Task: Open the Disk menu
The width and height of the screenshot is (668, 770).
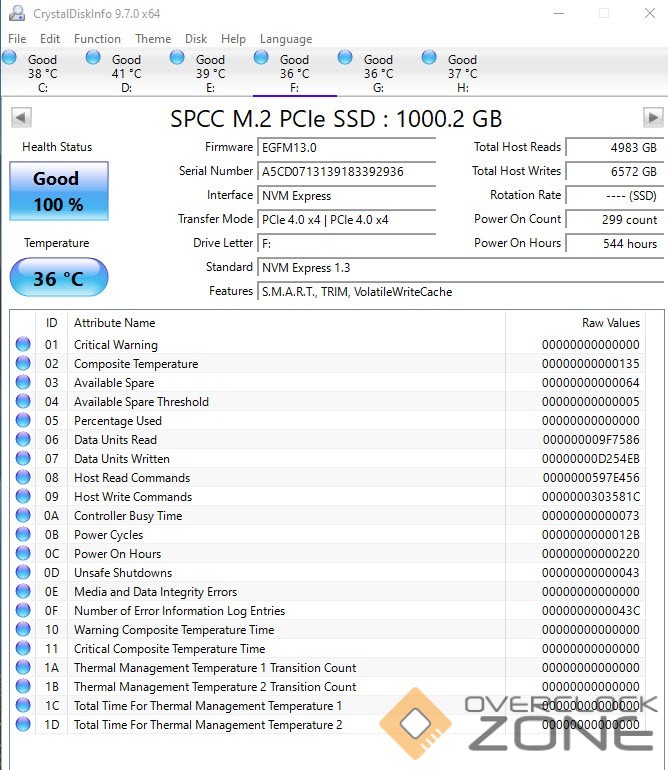Action: click(x=196, y=39)
